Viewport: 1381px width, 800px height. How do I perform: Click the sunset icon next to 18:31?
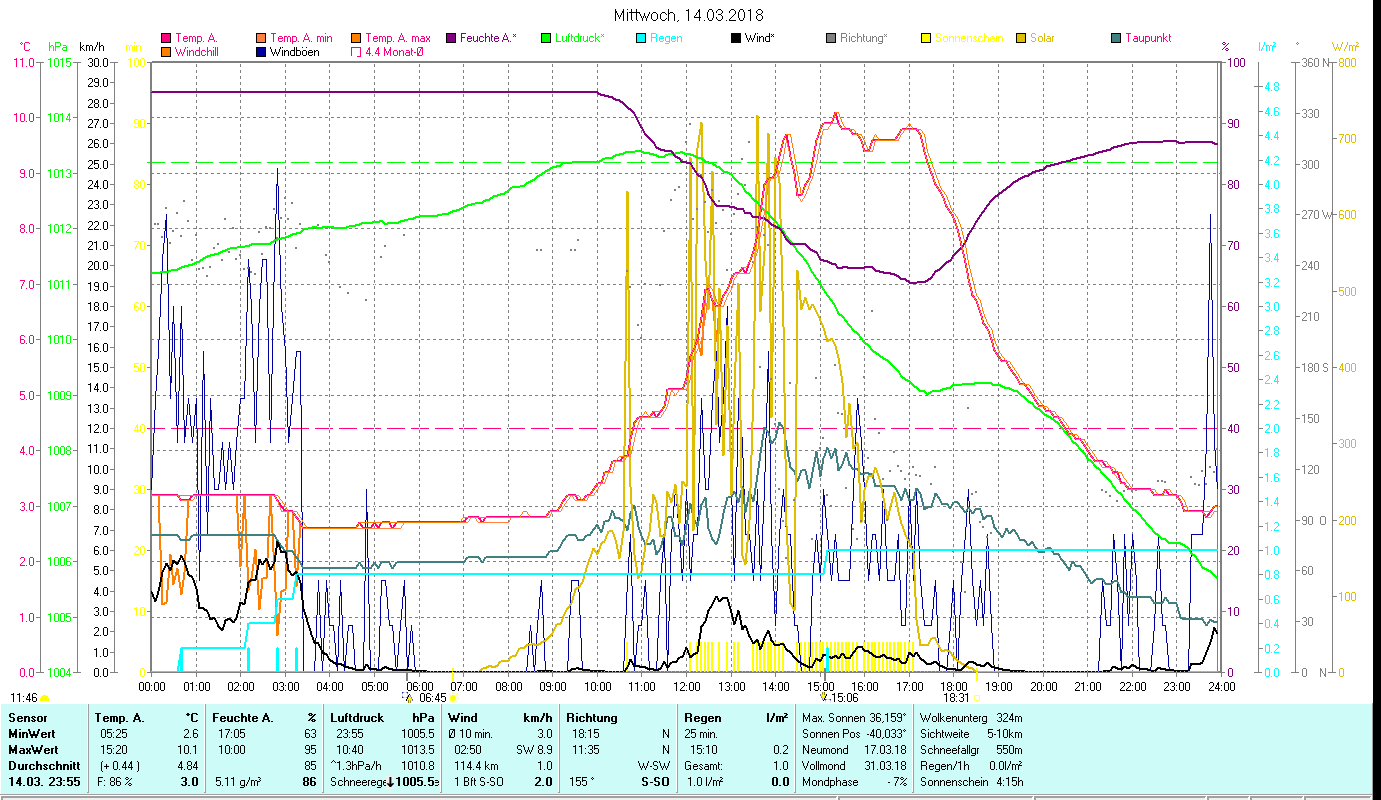976,698
